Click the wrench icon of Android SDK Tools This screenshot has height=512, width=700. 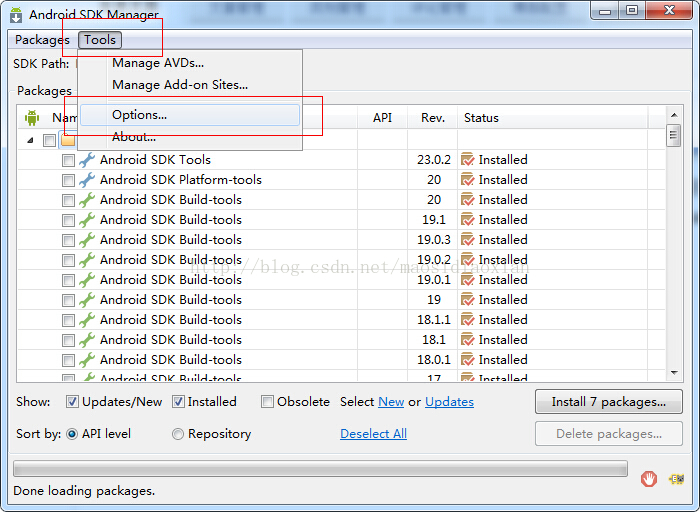pyautogui.click(x=87, y=160)
